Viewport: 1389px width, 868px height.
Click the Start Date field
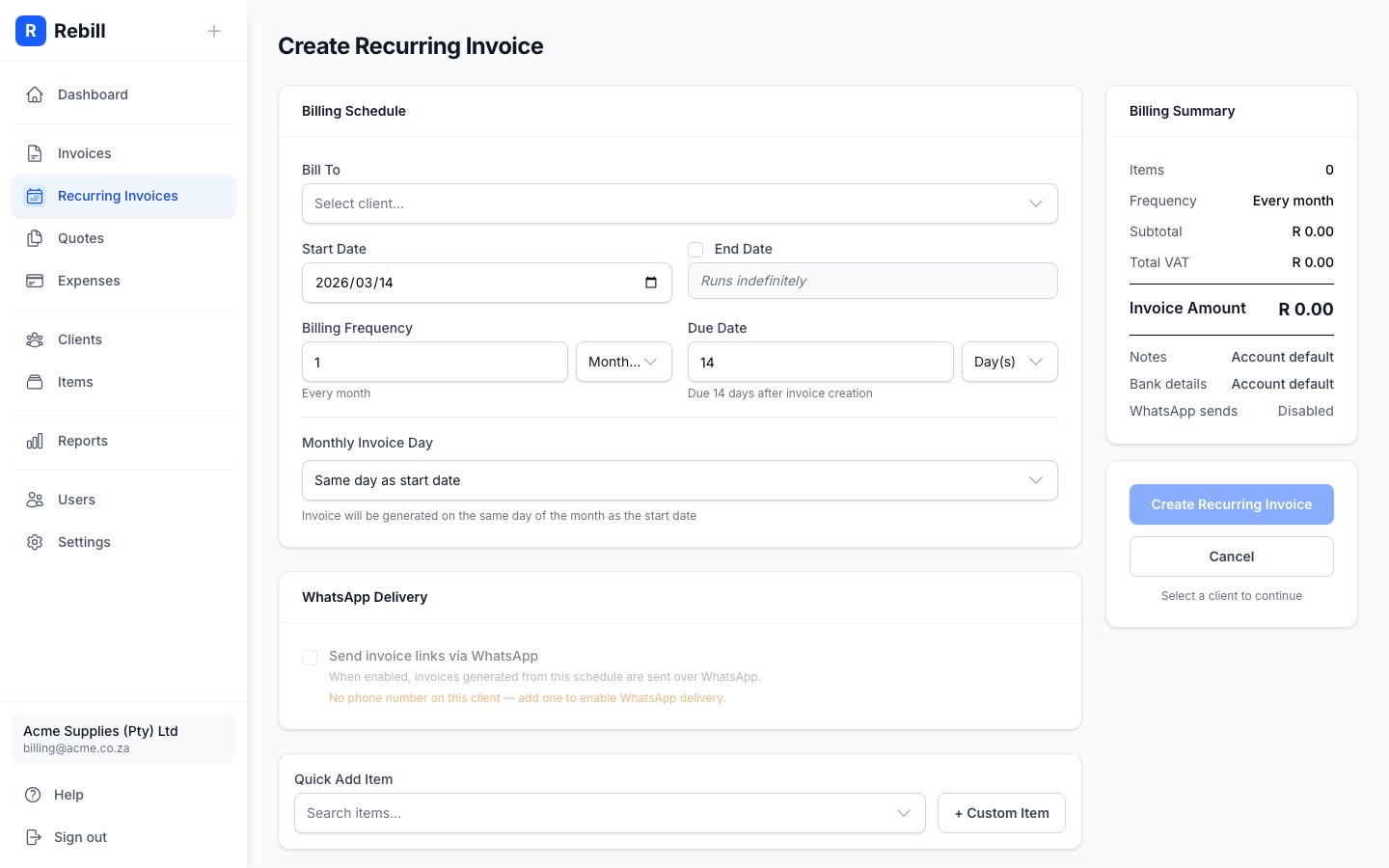coord(473,282)
